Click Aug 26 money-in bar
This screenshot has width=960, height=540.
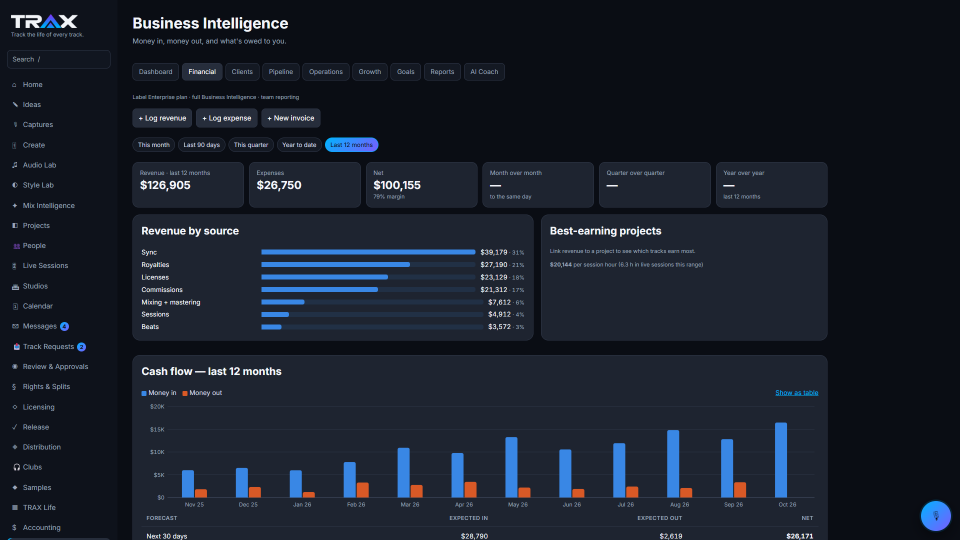pos(673,463)
